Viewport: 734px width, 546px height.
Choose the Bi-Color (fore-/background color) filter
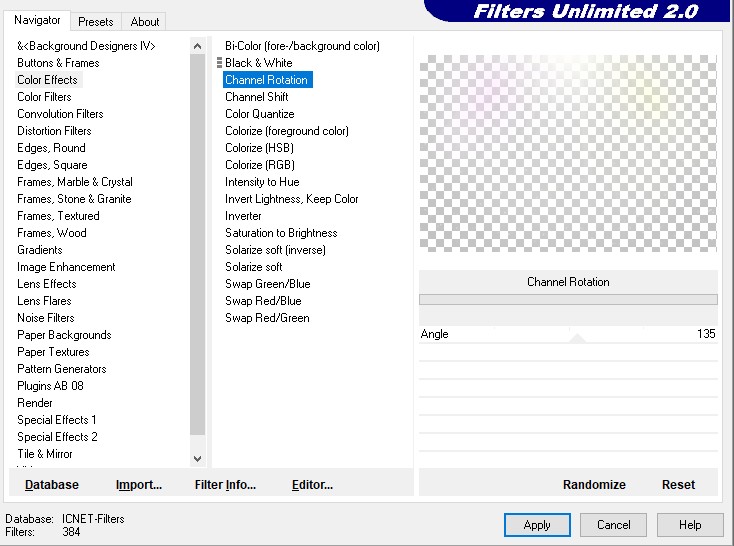click(x=302, y=46)
